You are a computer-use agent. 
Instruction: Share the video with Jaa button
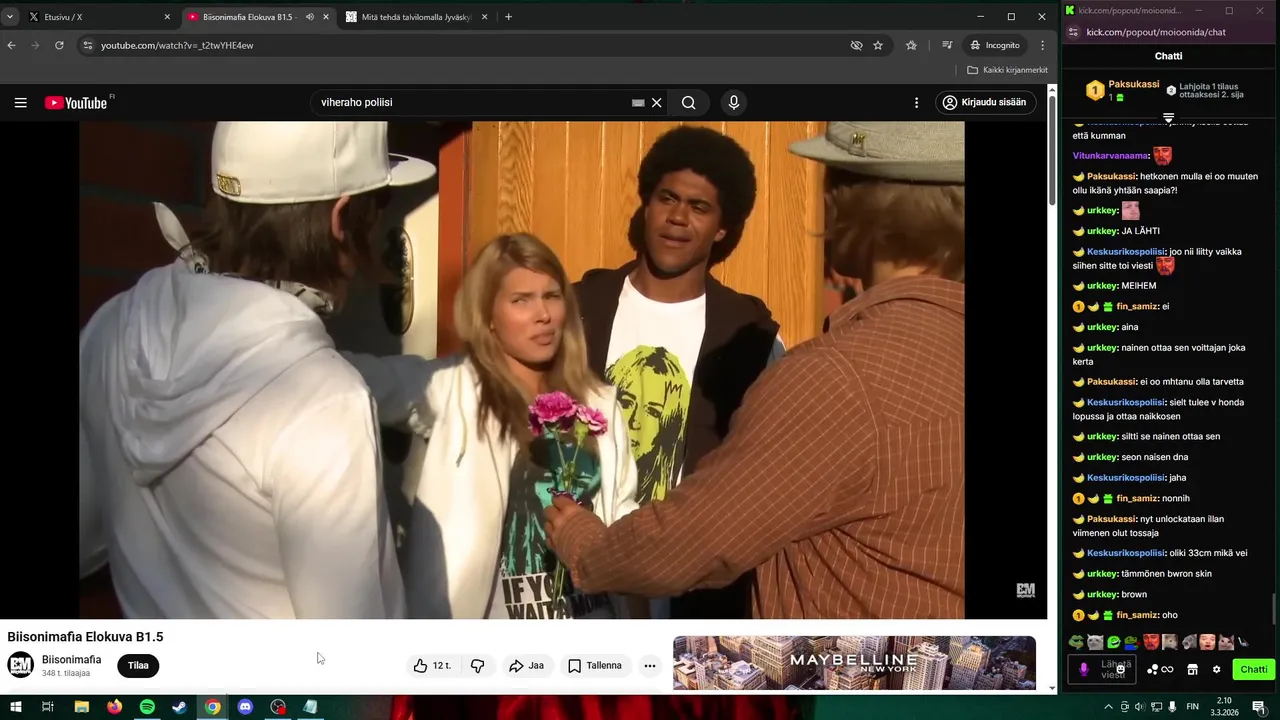[x=526, y=666]
